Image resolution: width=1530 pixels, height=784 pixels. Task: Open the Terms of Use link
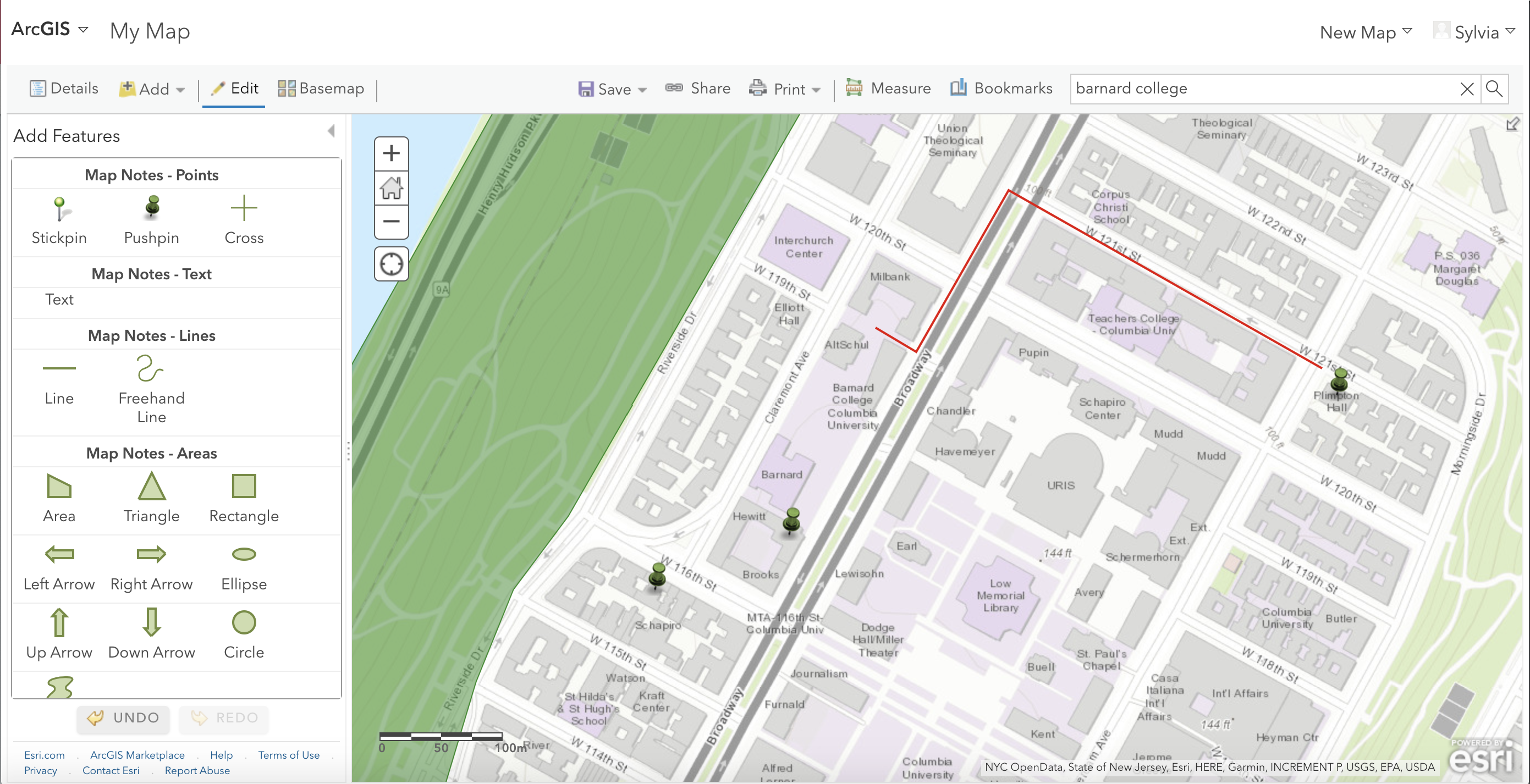tap(289, 755)
